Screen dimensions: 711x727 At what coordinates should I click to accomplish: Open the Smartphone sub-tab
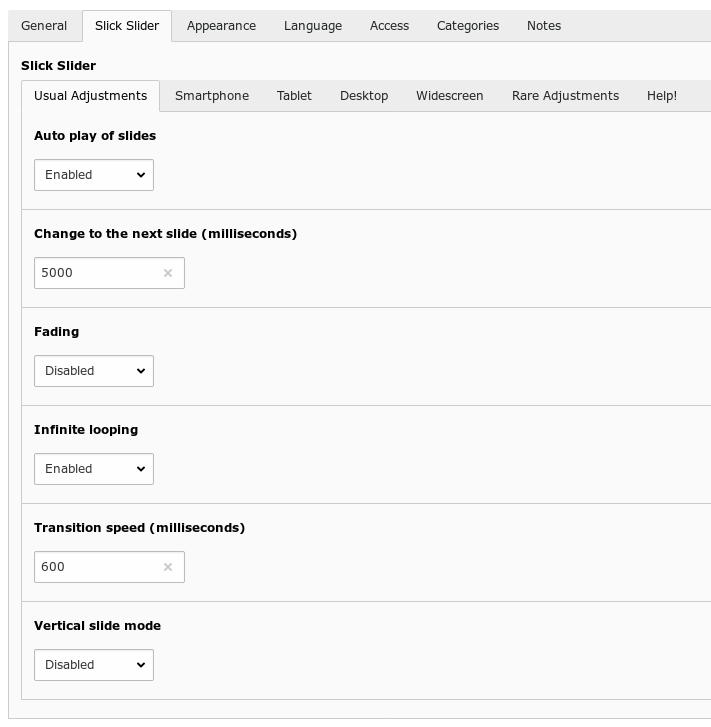click(212, 96)
